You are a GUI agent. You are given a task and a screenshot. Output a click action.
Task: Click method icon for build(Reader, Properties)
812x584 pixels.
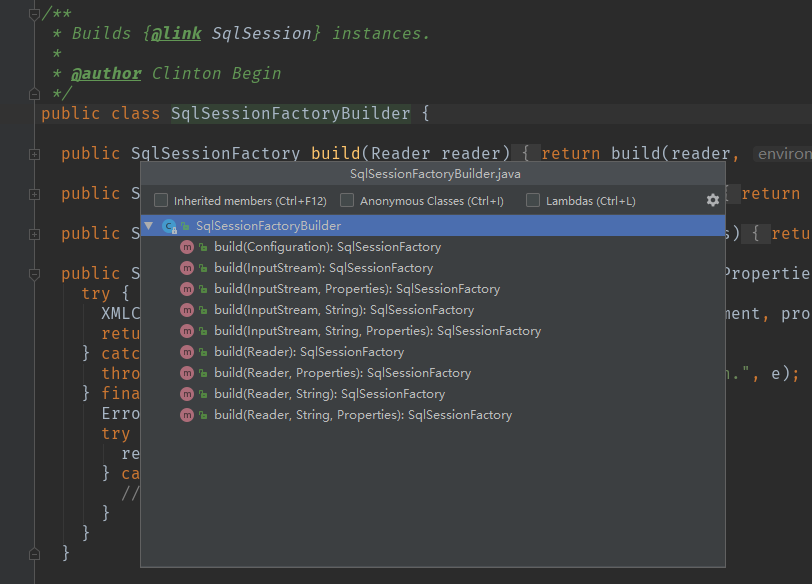tap(187, 373)
